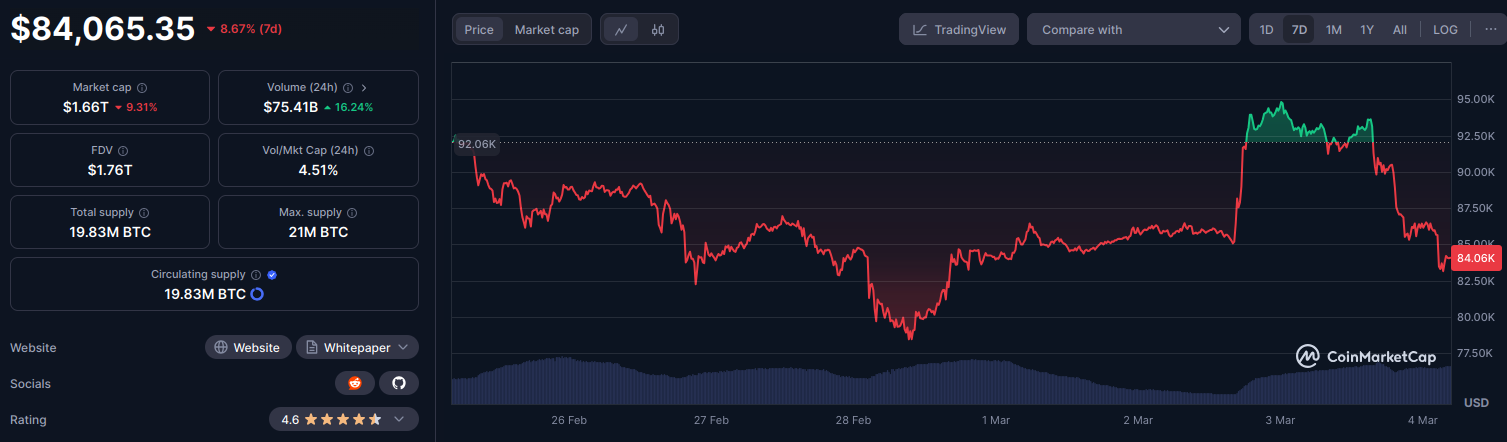Select the Price chart toggle
Image resolution: width=1507 pixels, height=442 pixels.
tap(479, 30)
